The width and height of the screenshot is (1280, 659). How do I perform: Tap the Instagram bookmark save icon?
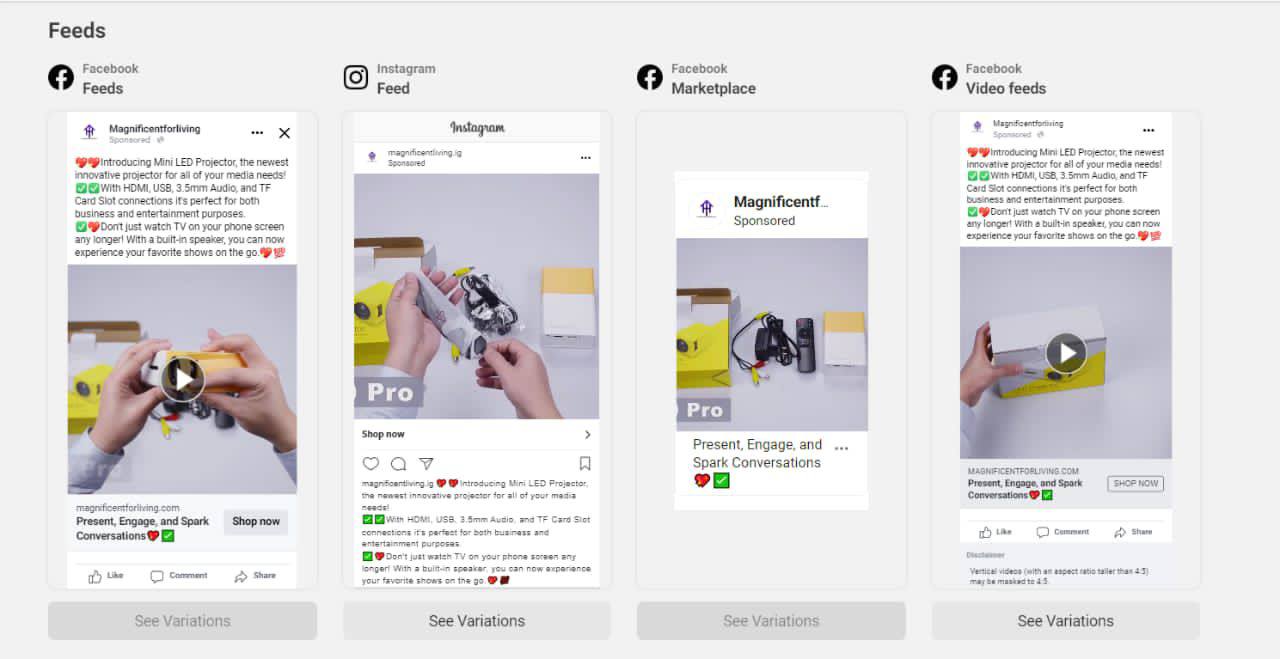(585, 463)
